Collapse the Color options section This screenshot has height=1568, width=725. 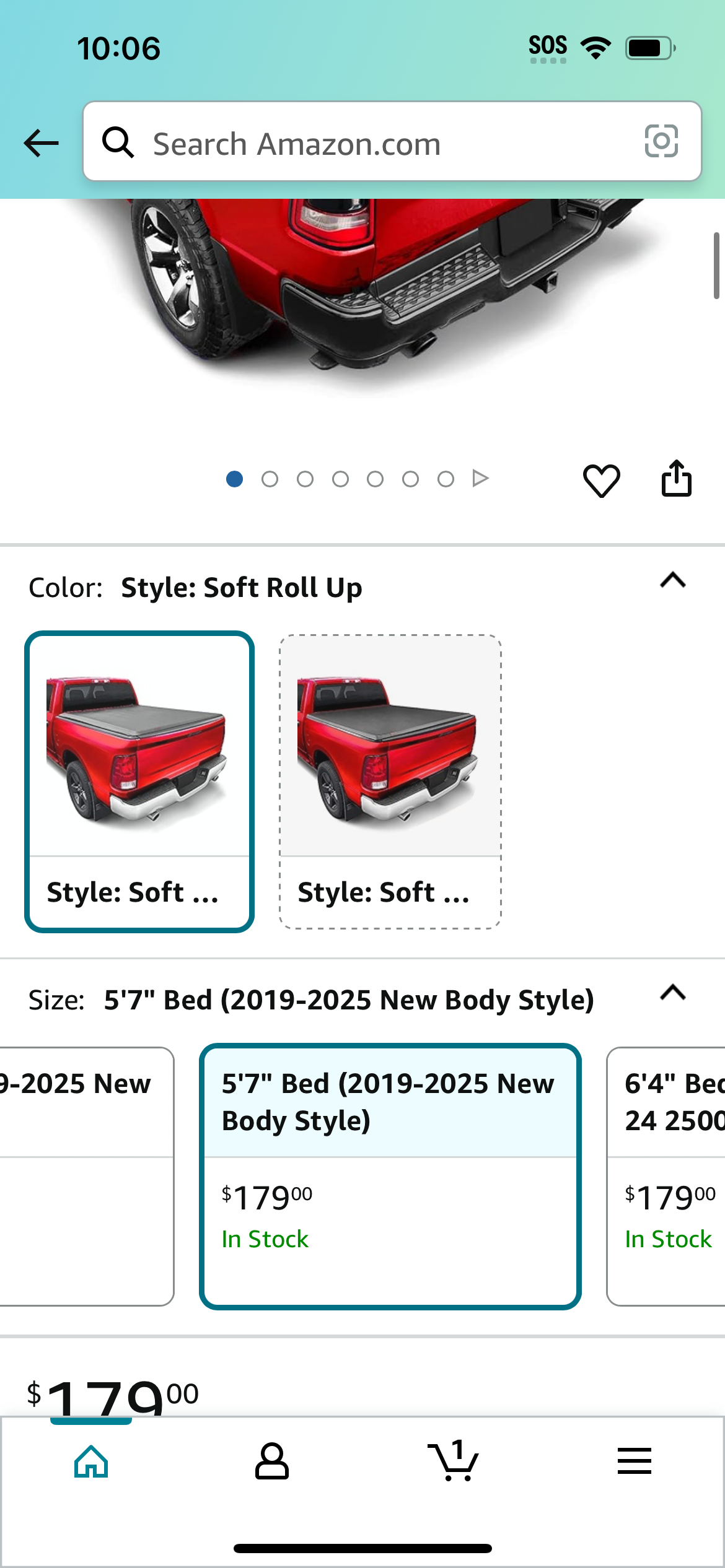673,580
